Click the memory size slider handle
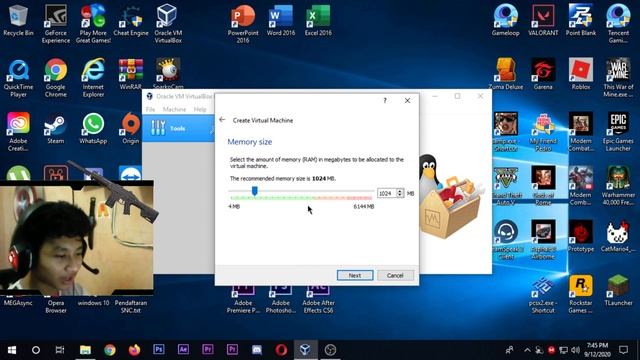 tap(255, 191)
